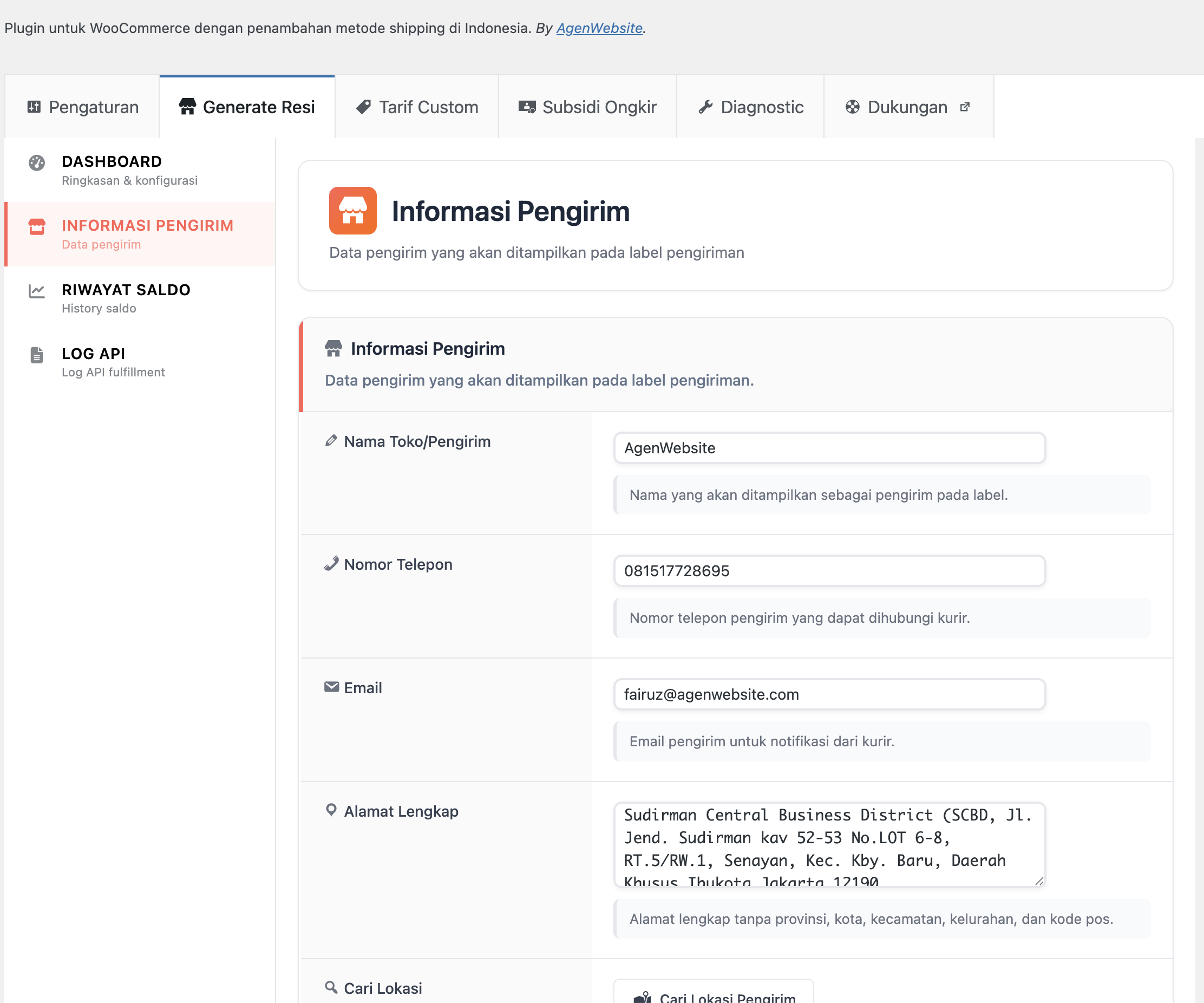This screenshot has width=1204, height=1003.
Task: Click into the Nomor Telepon field
Action: coord(829,571)
